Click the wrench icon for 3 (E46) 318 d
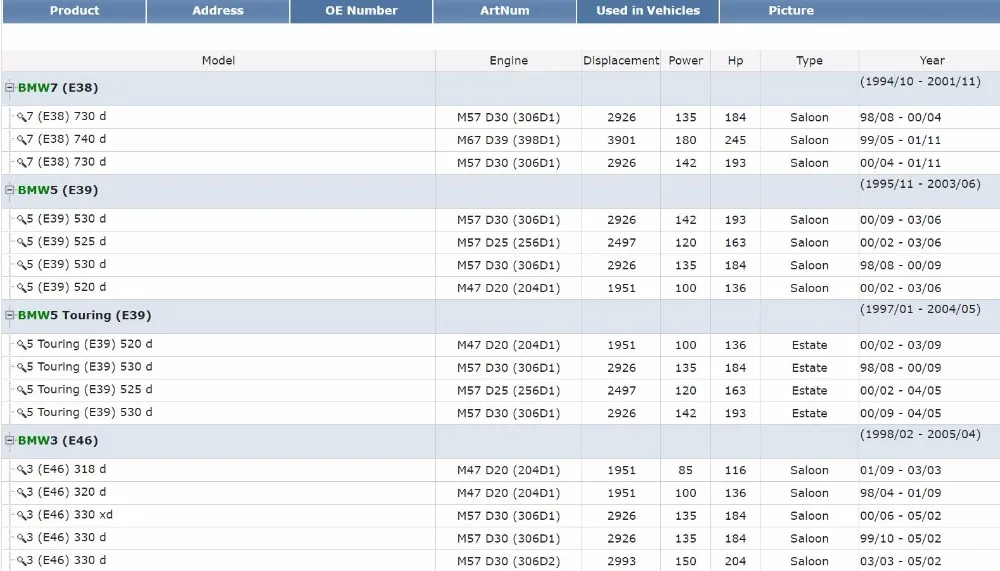The height and width of the screenshot is (571, 1000). pos(22,470)
